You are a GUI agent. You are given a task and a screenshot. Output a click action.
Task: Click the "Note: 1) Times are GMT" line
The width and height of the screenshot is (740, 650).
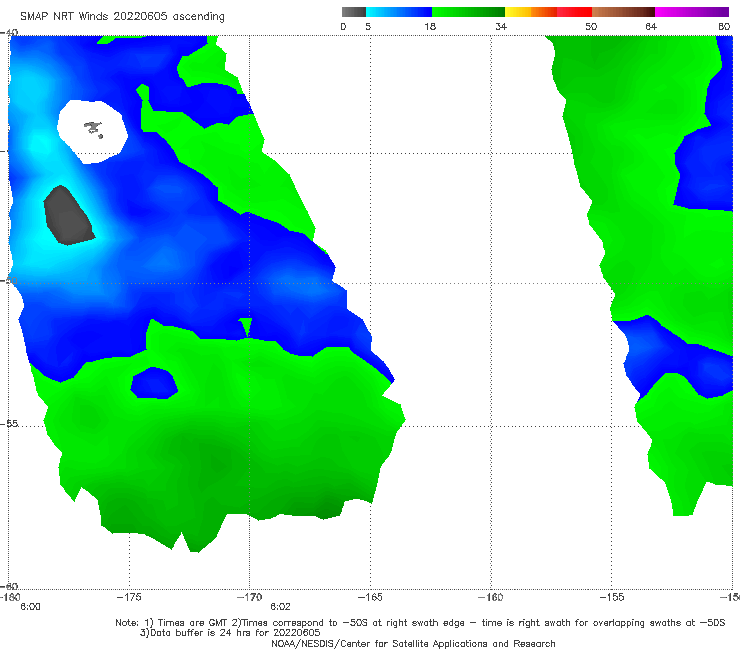tap(420, 623)
